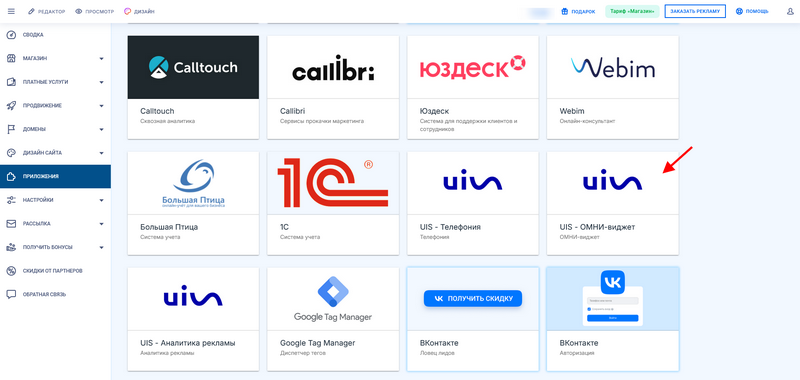Click the Получить скидку VK button
The width and height of the screenshot is (800, 380).
(x=473, y=298)
